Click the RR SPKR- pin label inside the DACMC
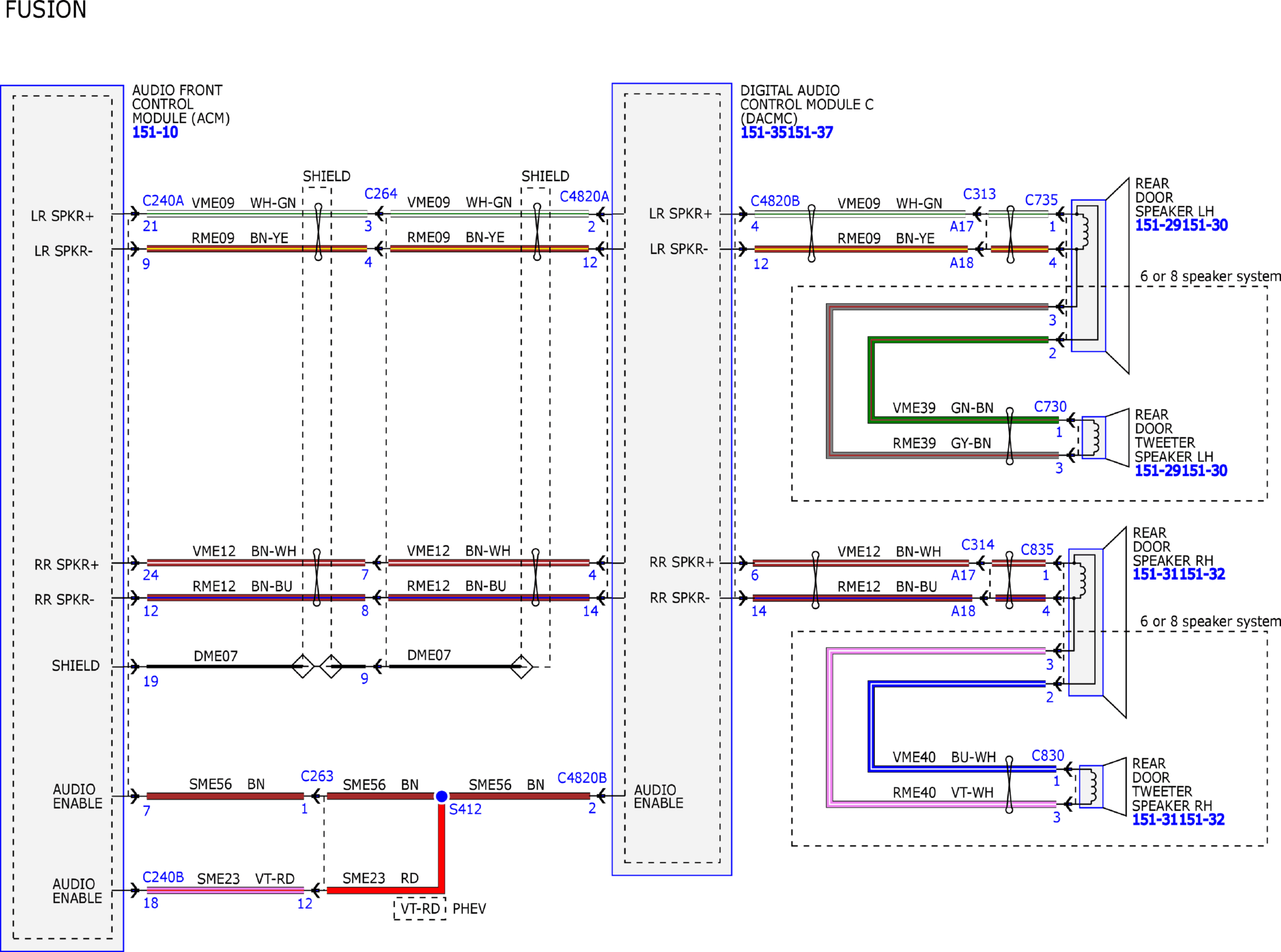Image resolution: width=1281 pixels, height=952 pixels. click(680, 598)
